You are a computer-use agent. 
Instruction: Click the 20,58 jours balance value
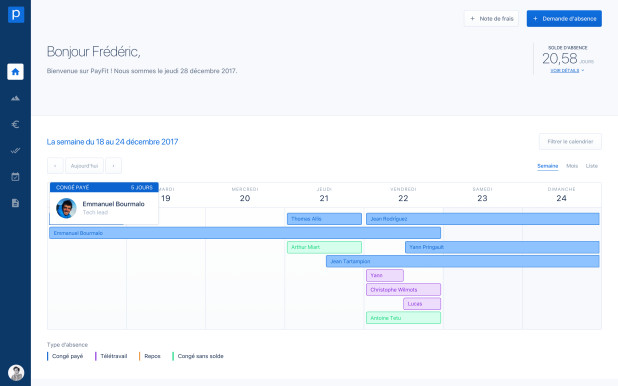pos(567,59)
